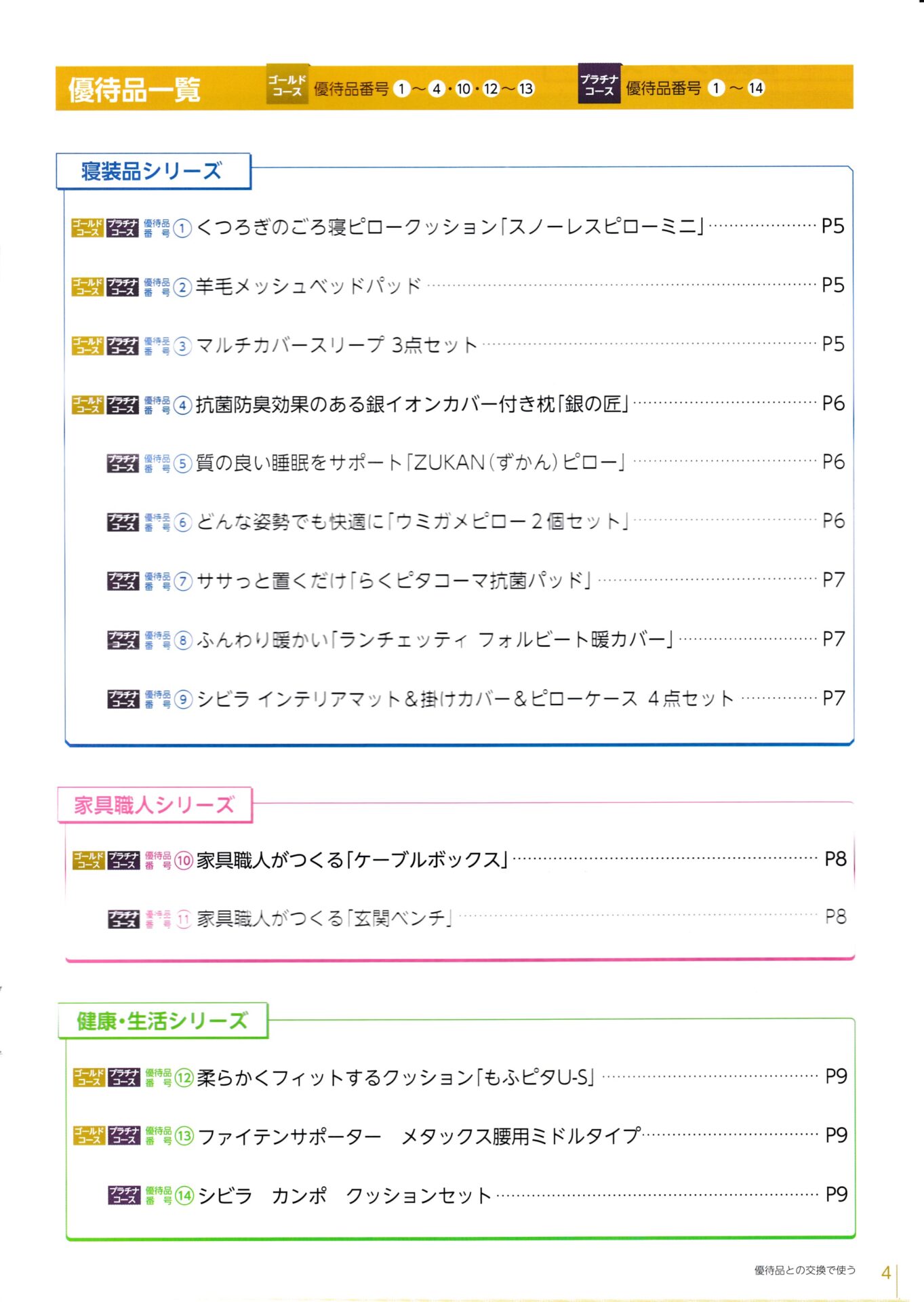
Task: Click the circled number 12 beside もふピタU-S
Action: tap(184, 1078)
